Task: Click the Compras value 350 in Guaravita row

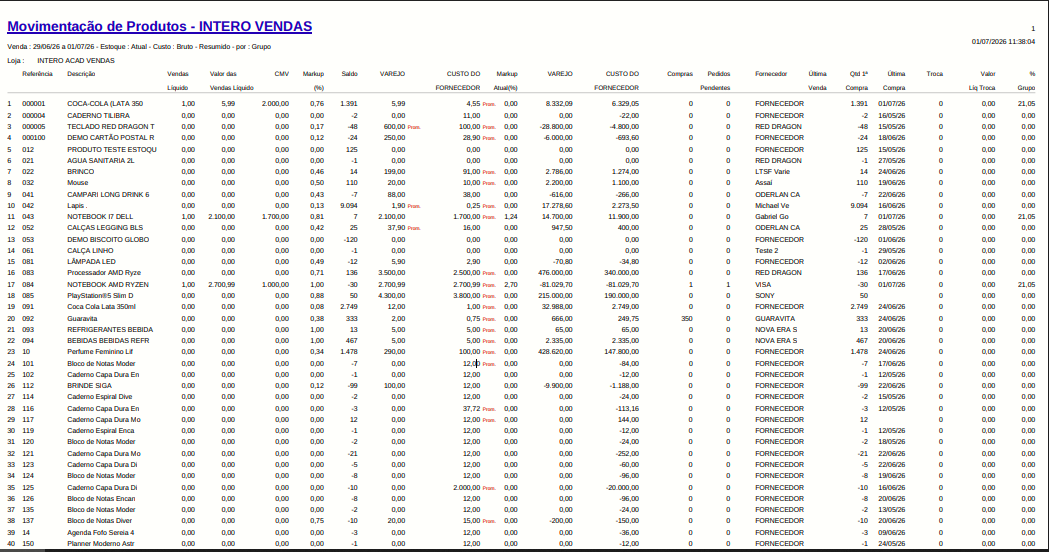Action: pyautogui.click(x=686, y=319)
